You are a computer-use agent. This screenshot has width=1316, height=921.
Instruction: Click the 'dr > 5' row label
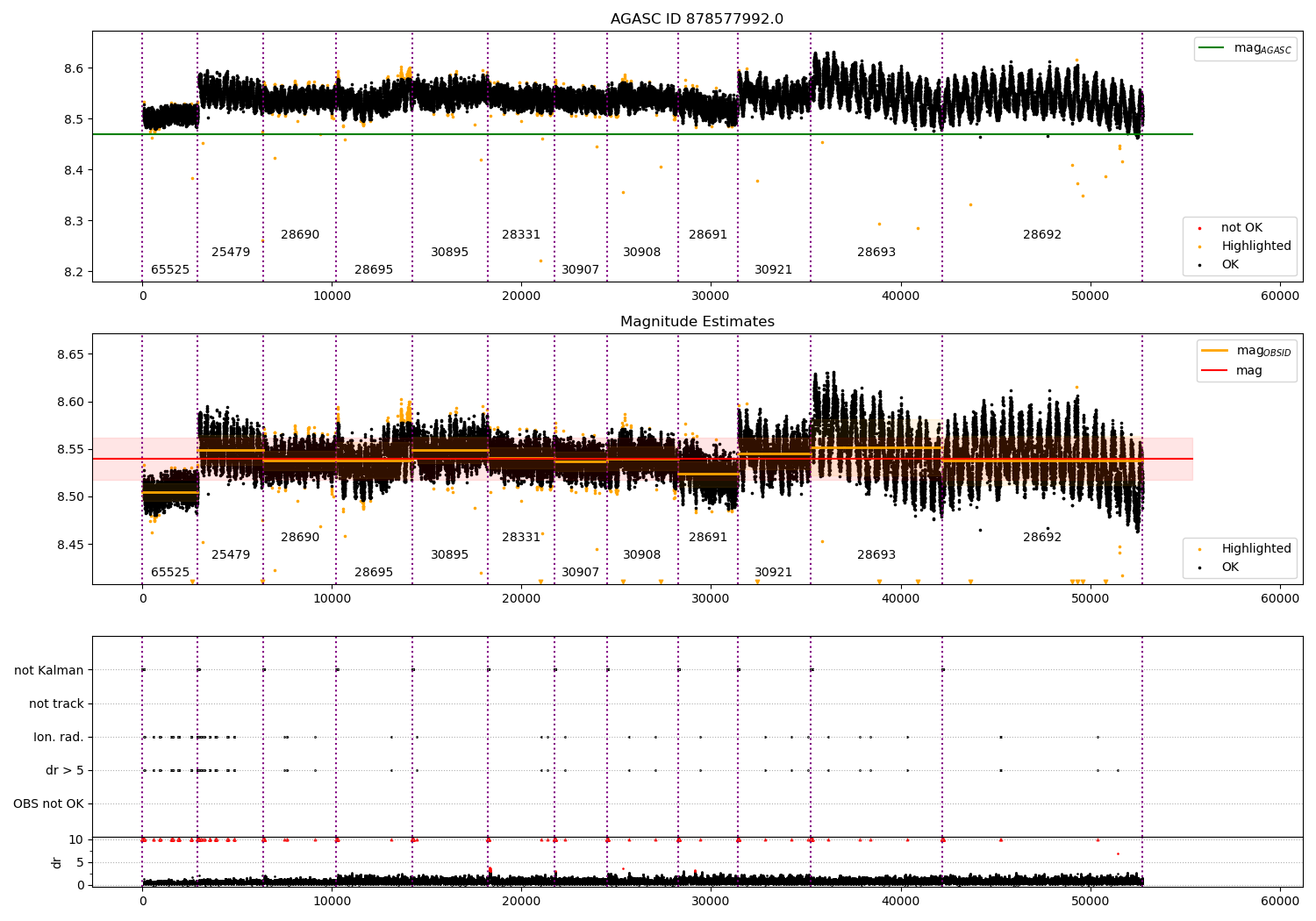pyautogui.click(x=65, y=770)
